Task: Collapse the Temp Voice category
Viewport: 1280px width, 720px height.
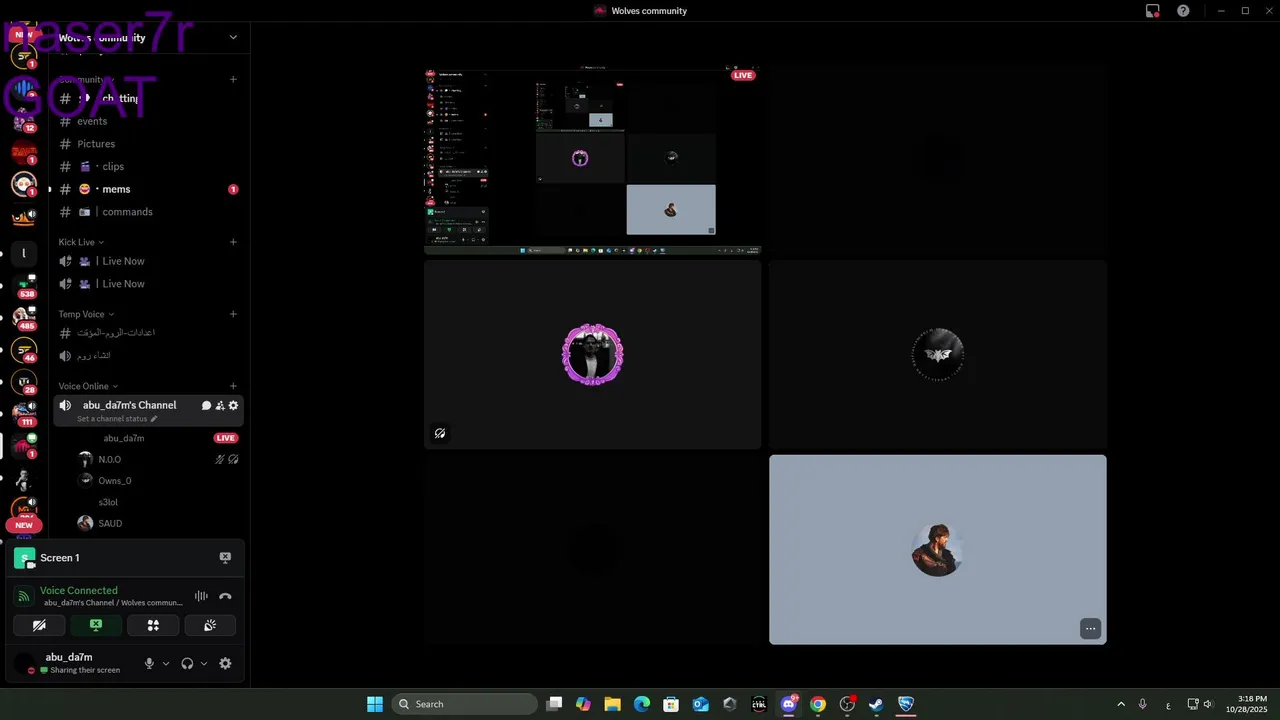Action: coord(86,314)
